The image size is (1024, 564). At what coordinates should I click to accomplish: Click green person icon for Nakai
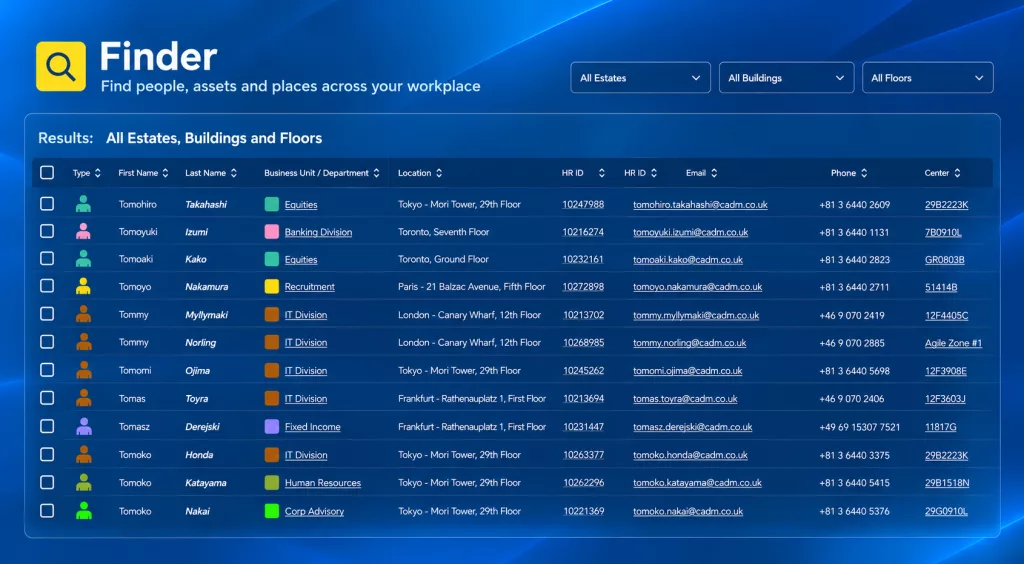(83, 510)
